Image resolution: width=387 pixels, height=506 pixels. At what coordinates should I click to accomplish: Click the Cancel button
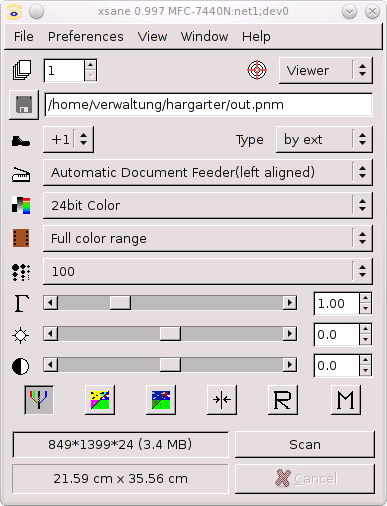point(305,479)
